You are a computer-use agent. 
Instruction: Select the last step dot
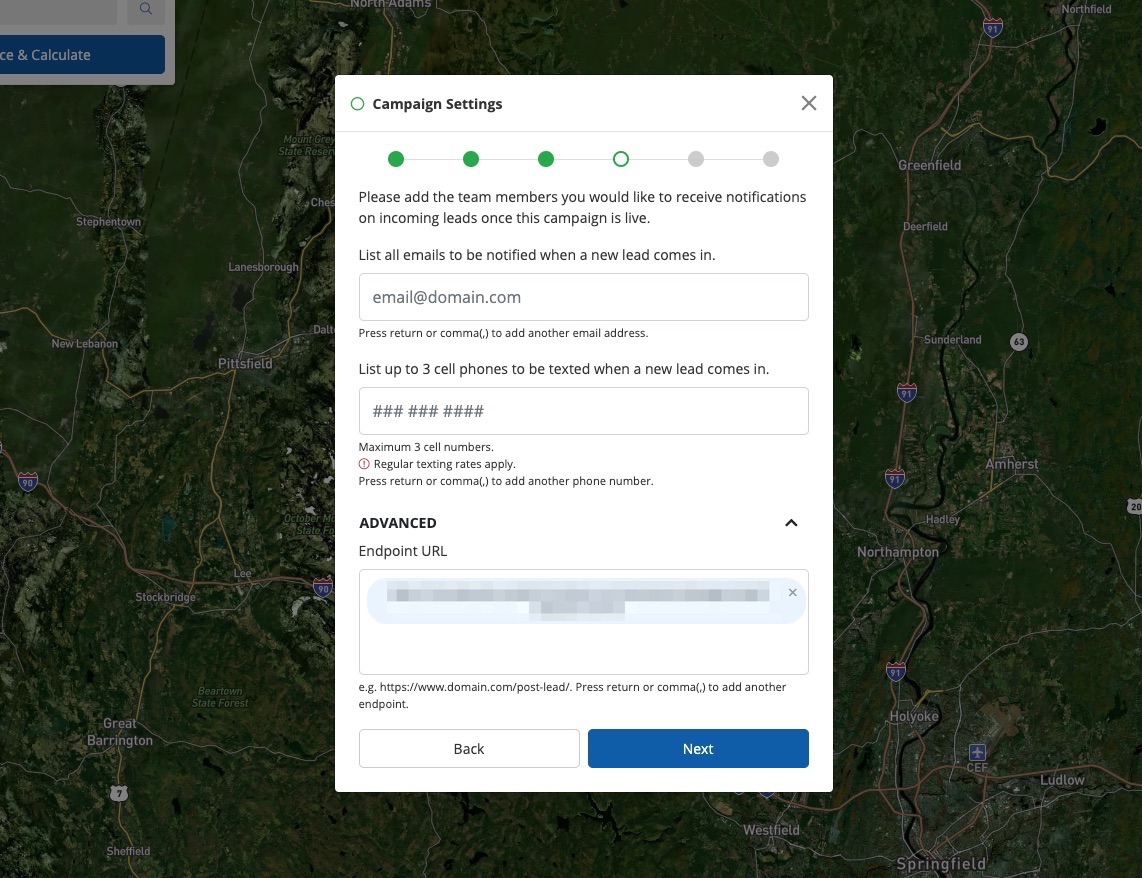tap(771, 159)
